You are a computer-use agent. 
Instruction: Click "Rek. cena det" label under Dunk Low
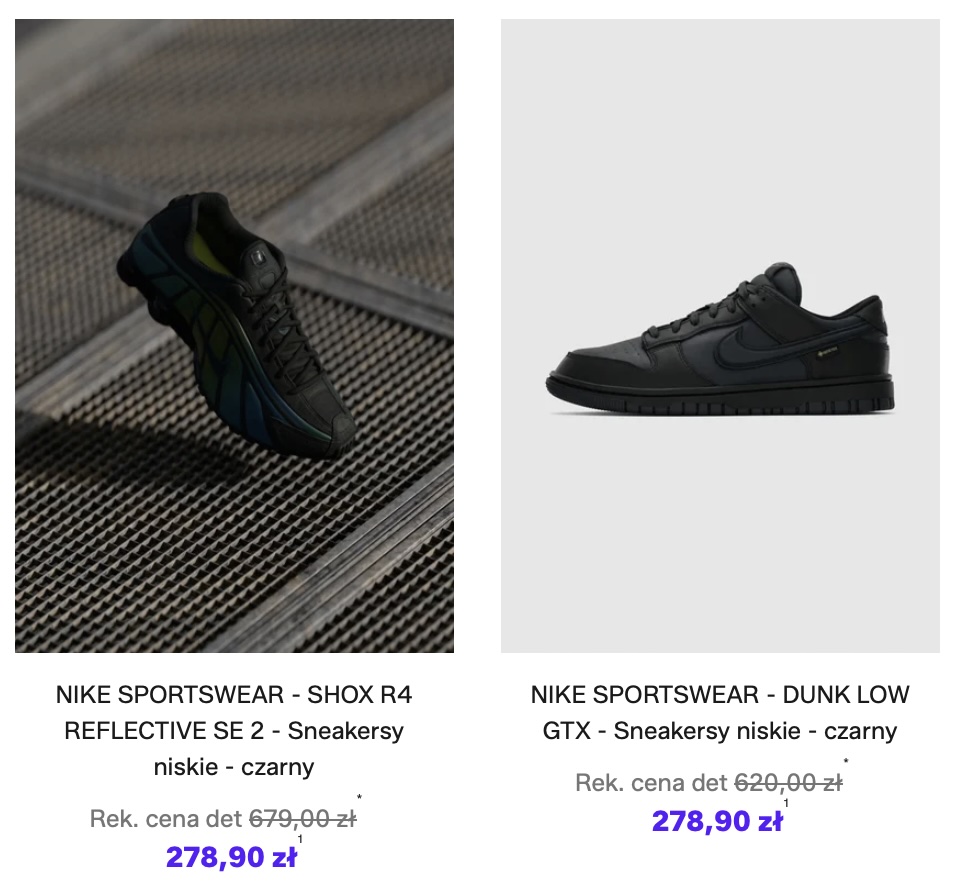pos(653,783)
